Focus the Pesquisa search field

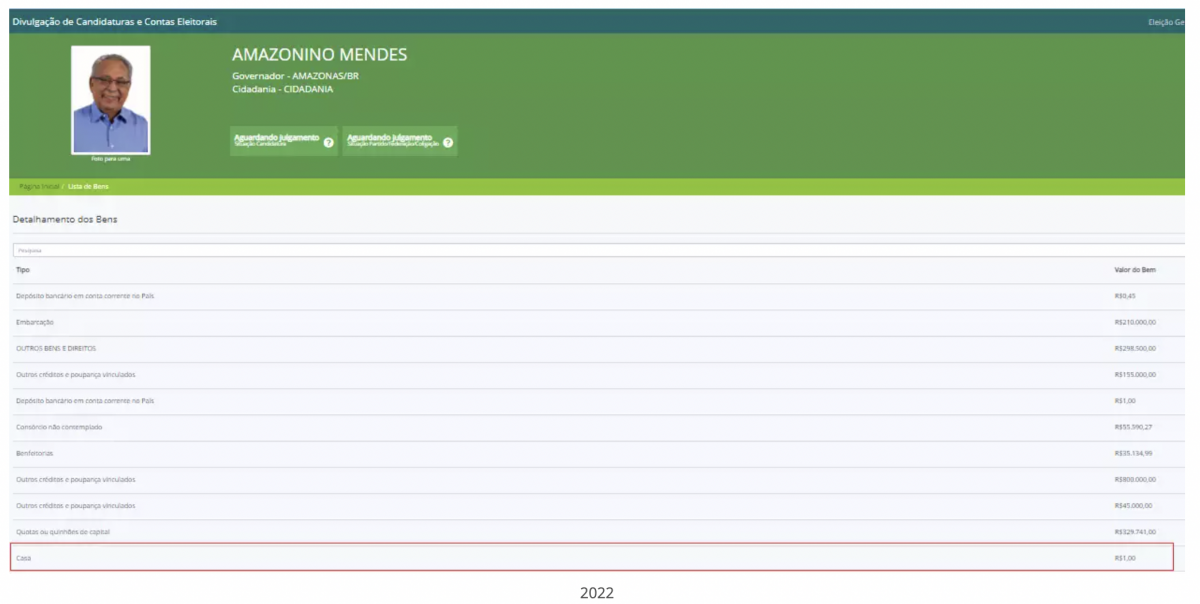598,250
